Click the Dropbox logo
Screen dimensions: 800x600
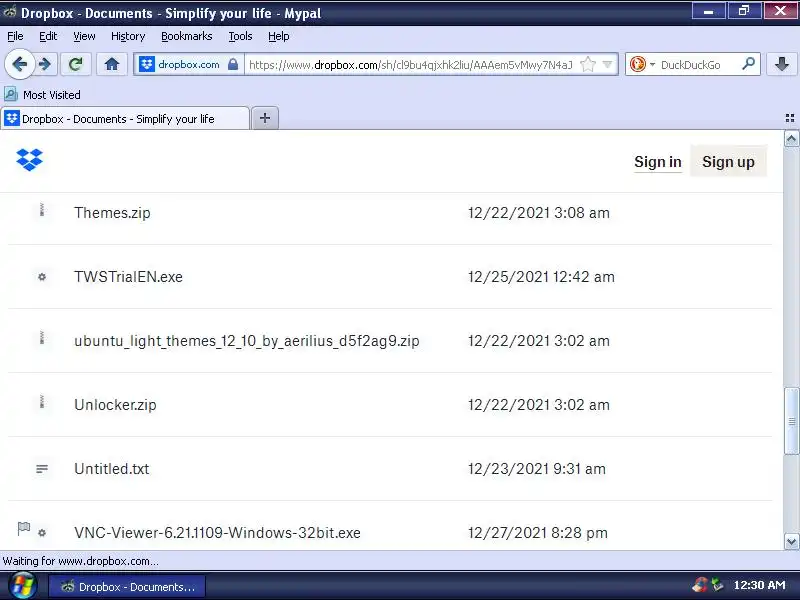(x=30, y=160)
